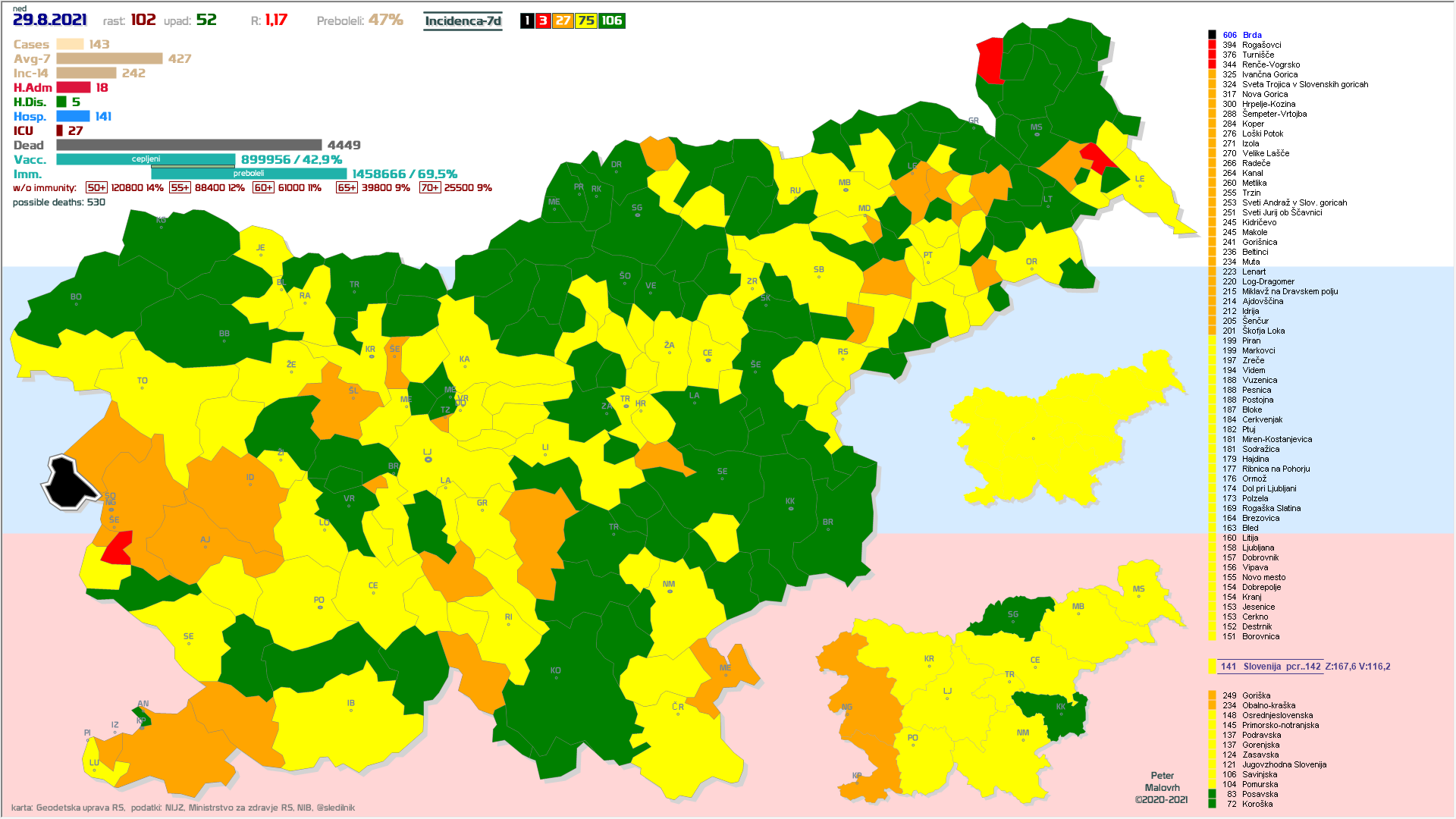Select the orange legend box labeled 27
The width and height of the screenshot is (1456, 819).
point(563,21)
